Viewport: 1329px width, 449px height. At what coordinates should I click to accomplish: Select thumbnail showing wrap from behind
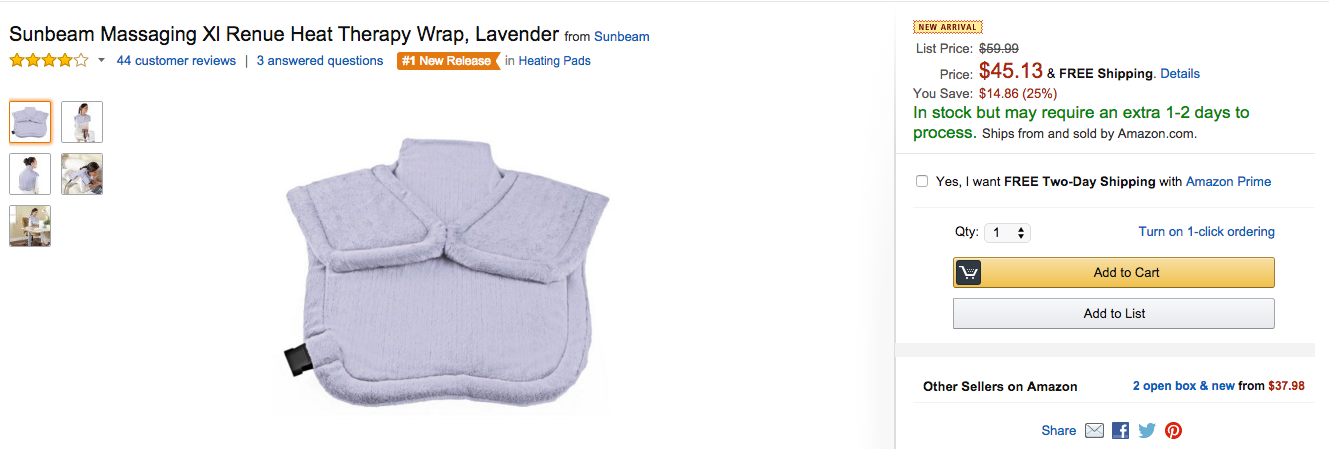point(30,174)
